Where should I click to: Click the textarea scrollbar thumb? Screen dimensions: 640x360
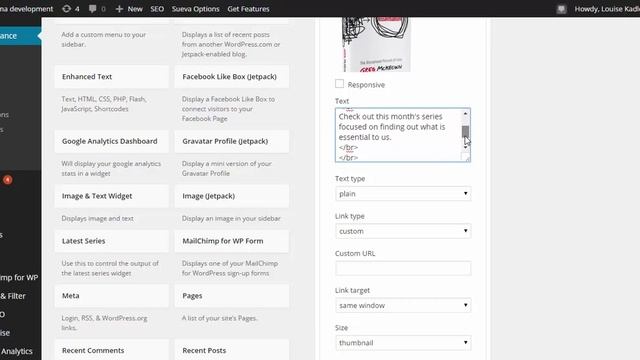click(x=465, y=132)
